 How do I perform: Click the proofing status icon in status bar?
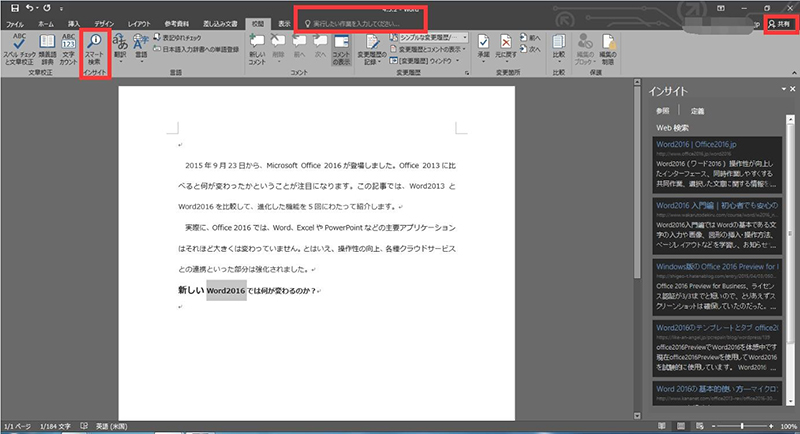tap(84, 426)
